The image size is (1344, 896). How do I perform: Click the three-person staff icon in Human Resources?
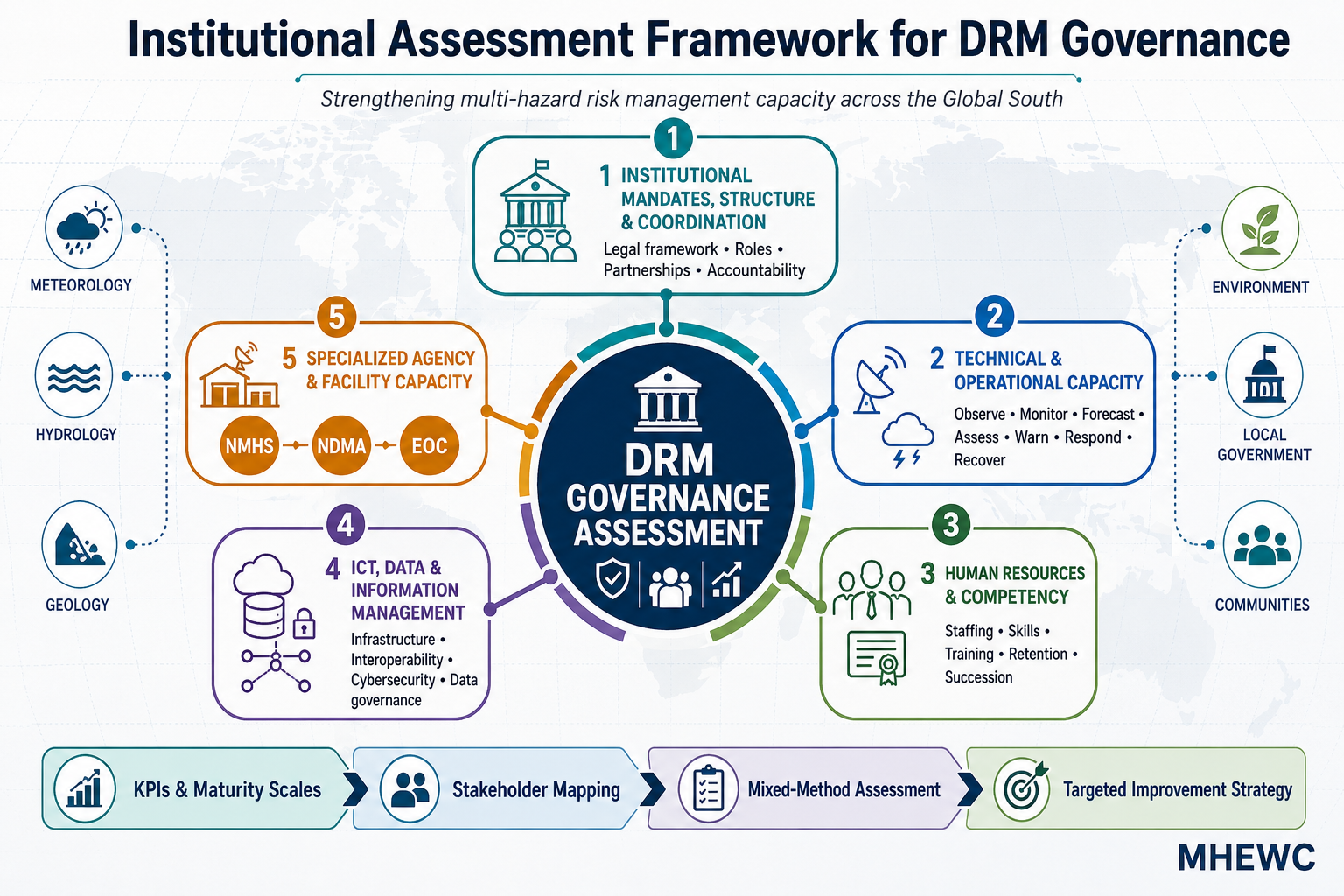pyautogui.click(x=871, y=588)
